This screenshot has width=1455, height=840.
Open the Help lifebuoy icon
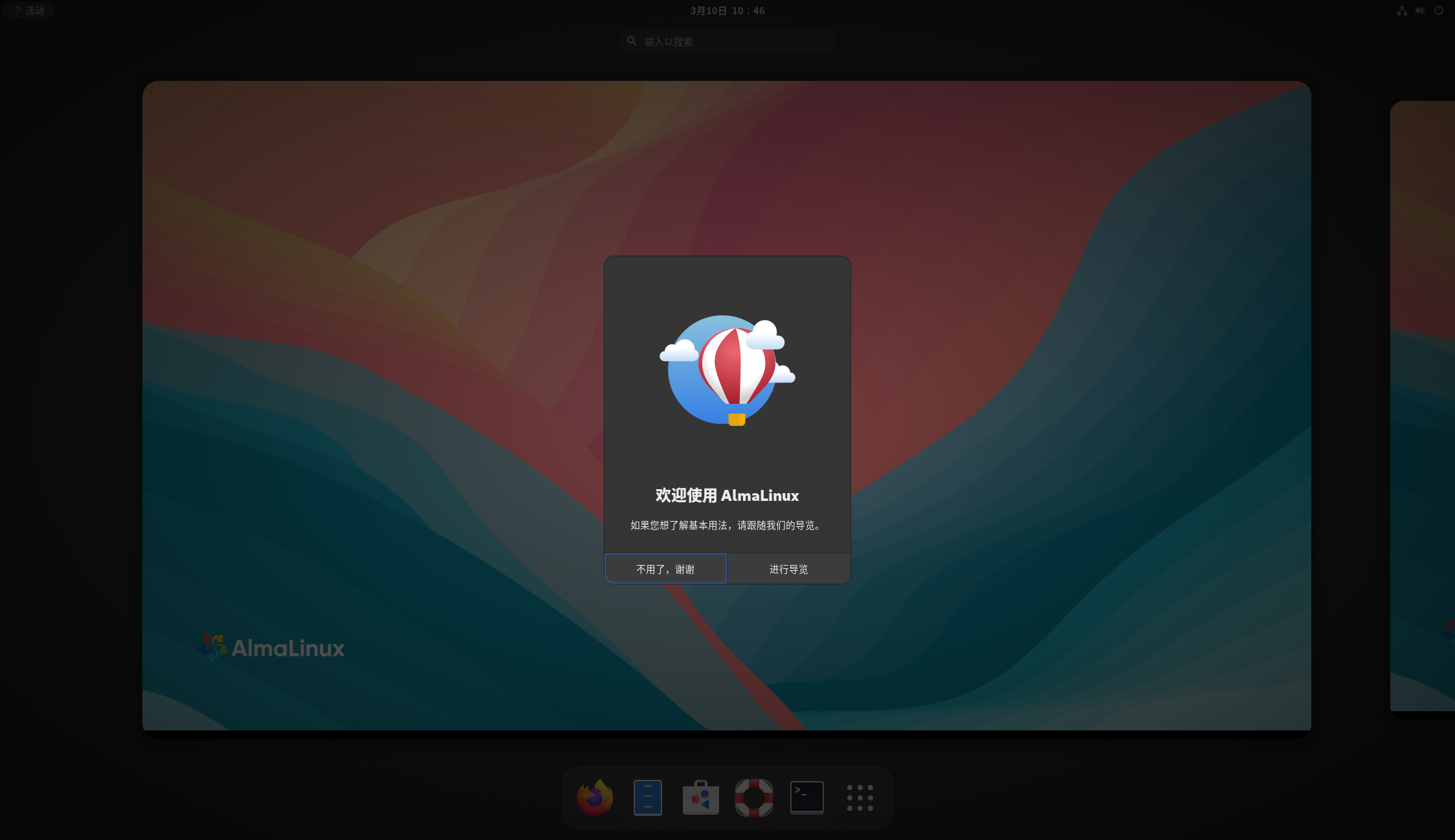pos(753,797)
